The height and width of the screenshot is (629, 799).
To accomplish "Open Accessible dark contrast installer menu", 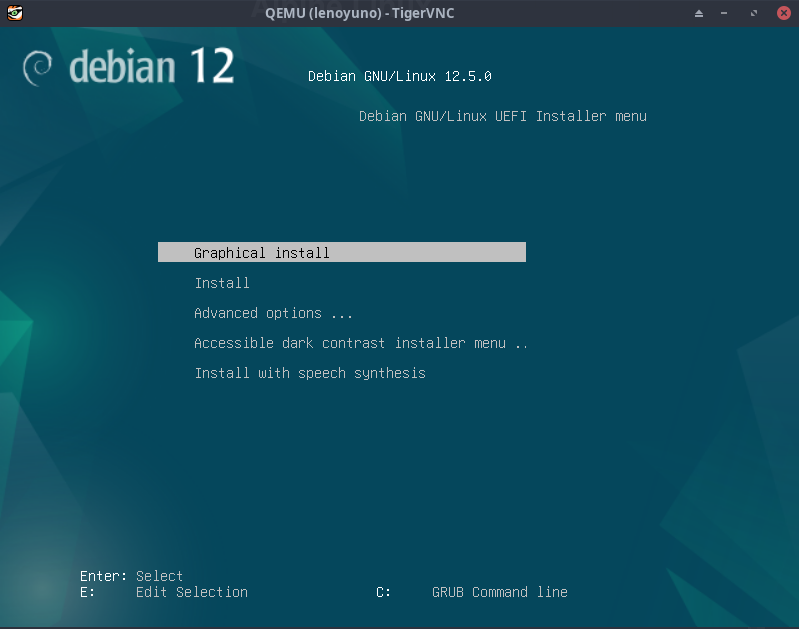I will [360, 343].
